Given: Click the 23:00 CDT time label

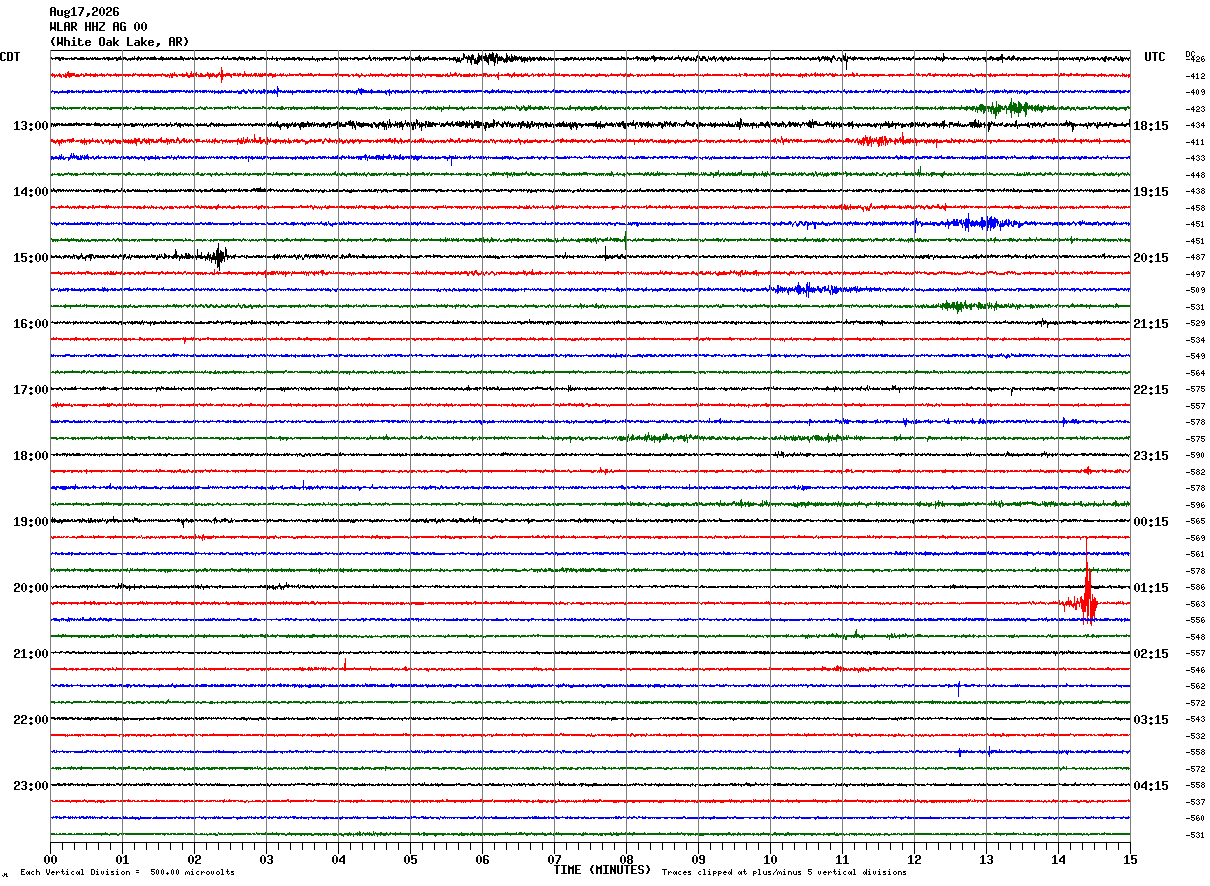Looking at the screenshot, I should [31, 786].
